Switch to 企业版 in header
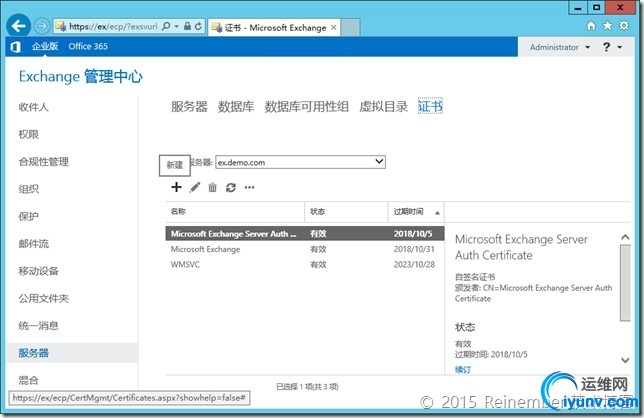The width and height of the screenshot is (644, 418). [45, 47]
